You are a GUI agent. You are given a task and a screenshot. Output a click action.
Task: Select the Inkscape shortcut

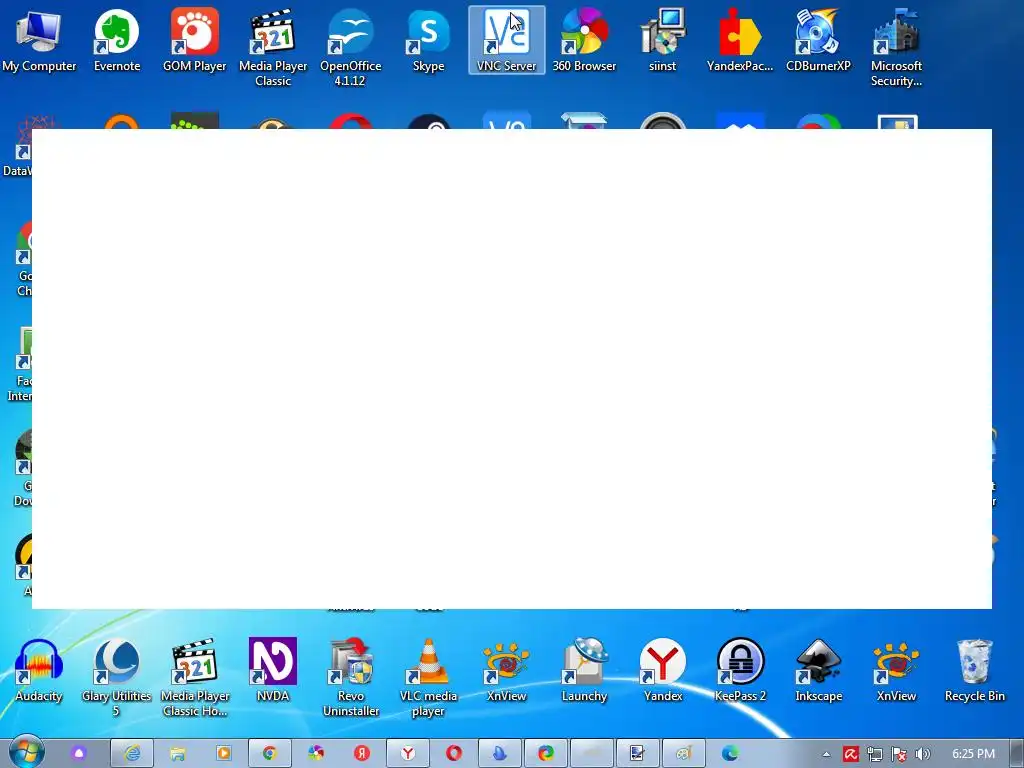[818, 671]
